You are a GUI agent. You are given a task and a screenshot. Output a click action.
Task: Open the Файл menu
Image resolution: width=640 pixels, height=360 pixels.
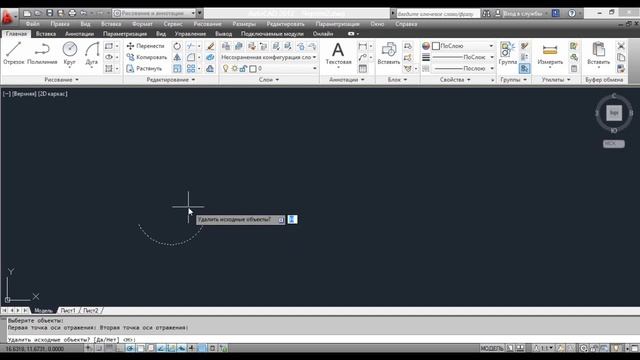click(x=33, y=24)
